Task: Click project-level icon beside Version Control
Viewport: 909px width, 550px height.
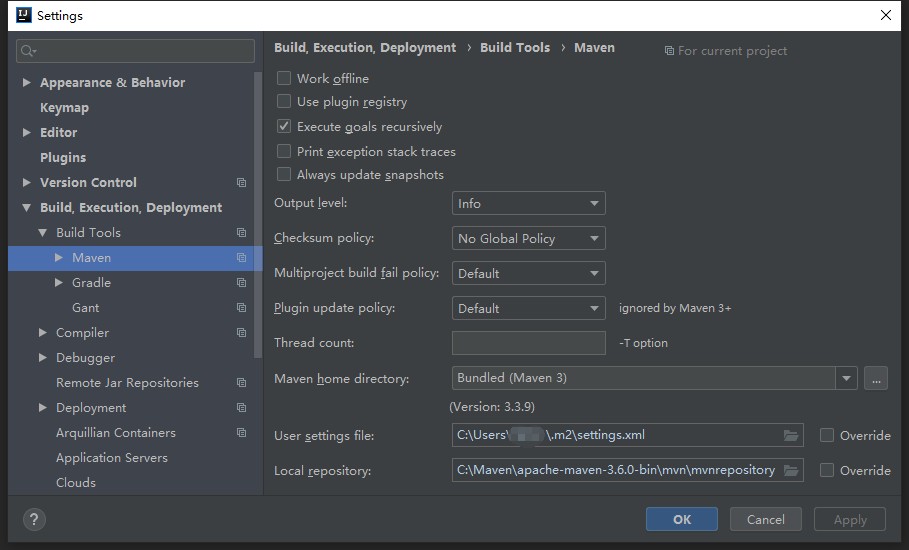Action: [242, 183]
